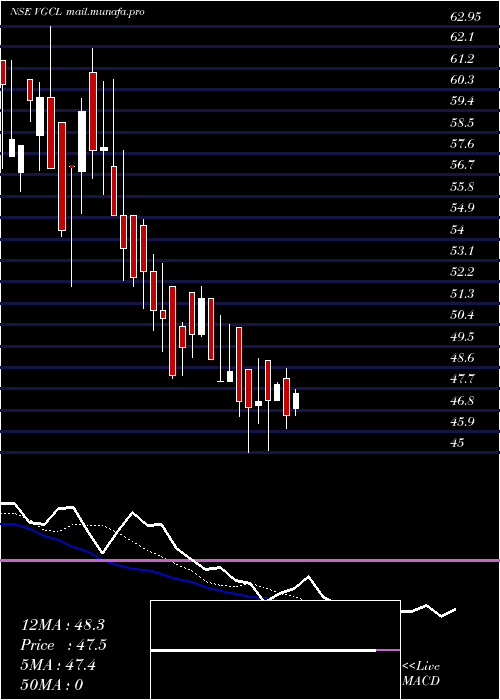This screenshot has height=700, width=500.
Task: Click the 46.8 price axis label
Action: coord(462,401)
